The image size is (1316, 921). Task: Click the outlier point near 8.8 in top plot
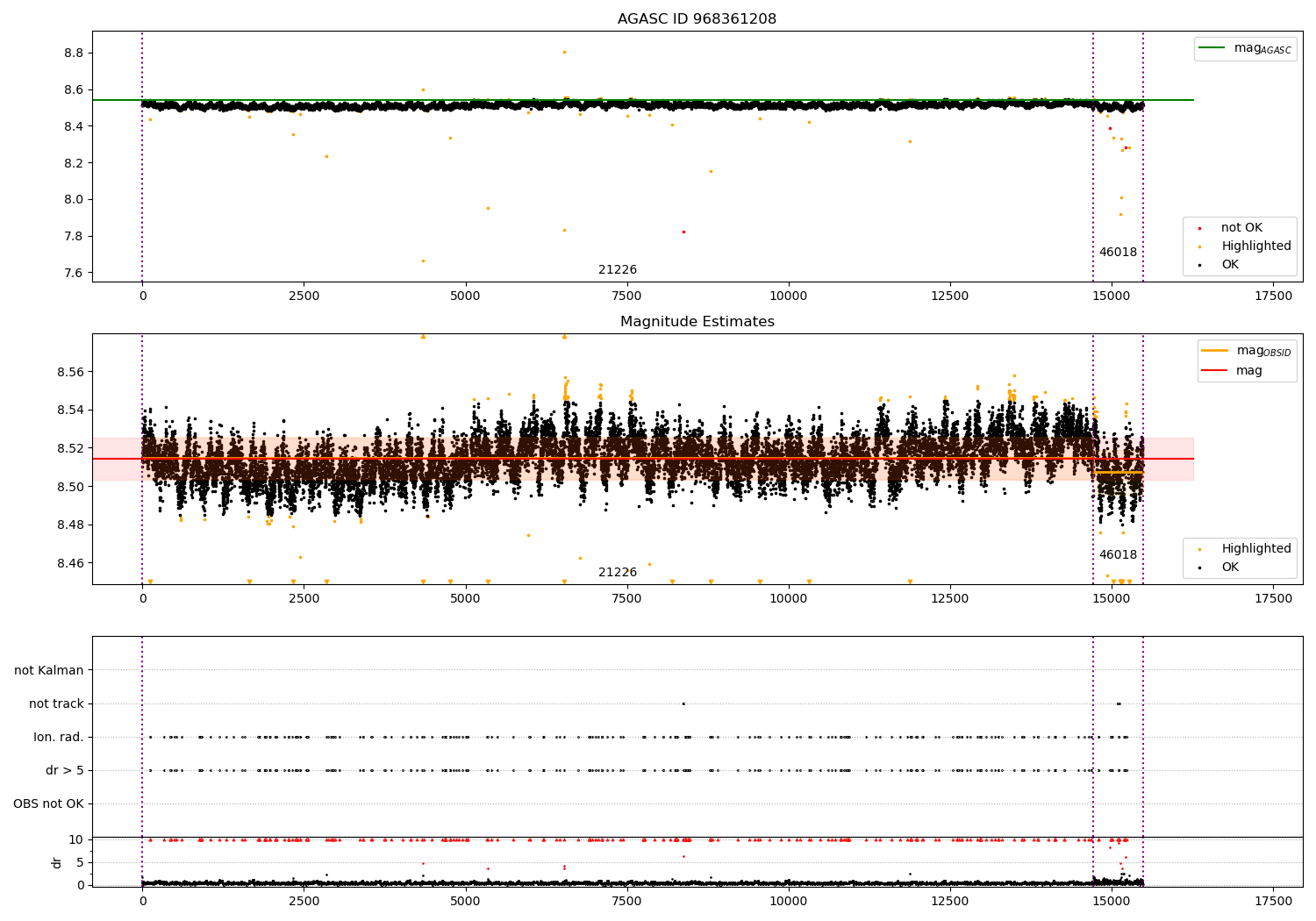[x=564, y=52]
